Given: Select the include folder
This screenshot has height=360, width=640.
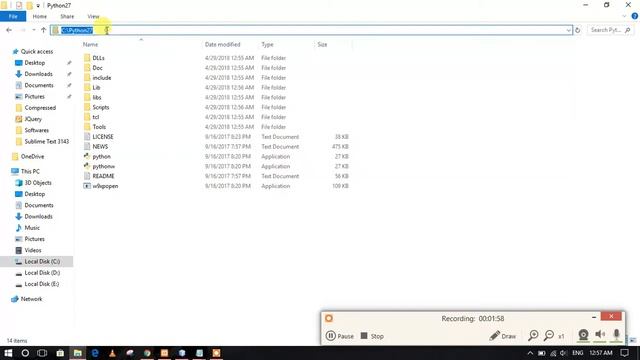Looking at the screenshot, I should [102, 78].
